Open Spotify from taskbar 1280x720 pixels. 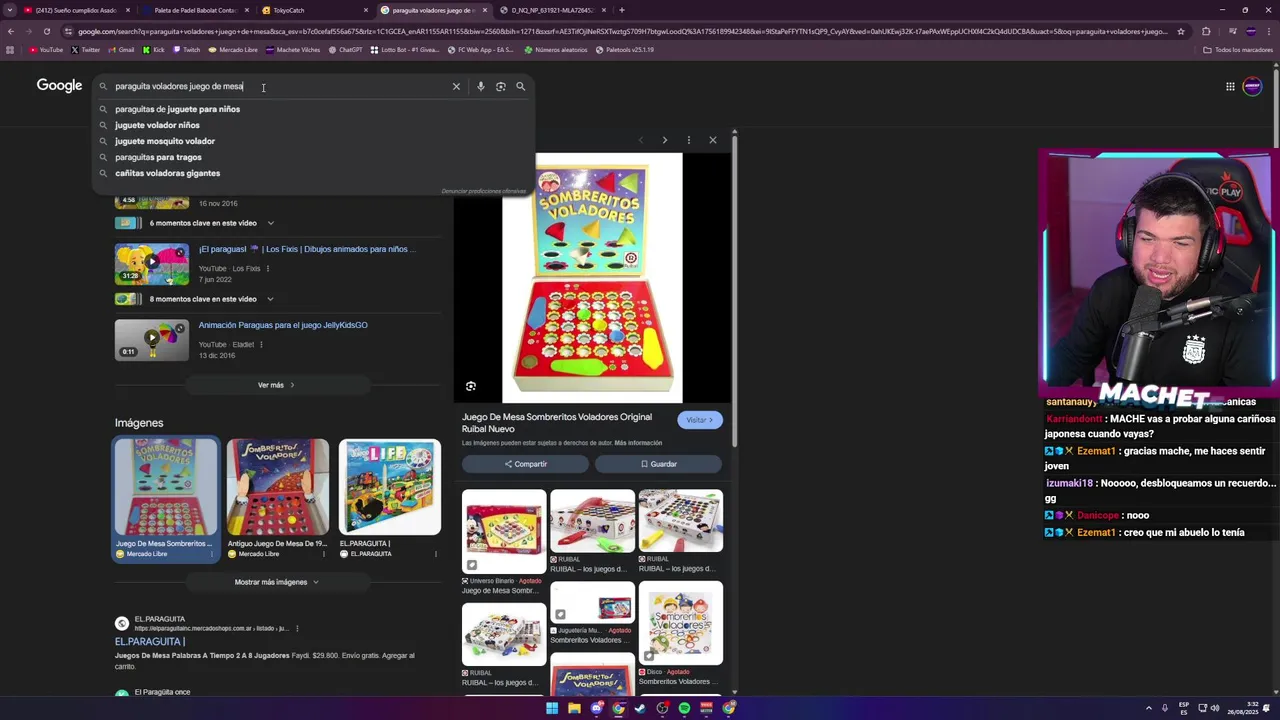tap(684, 708)
